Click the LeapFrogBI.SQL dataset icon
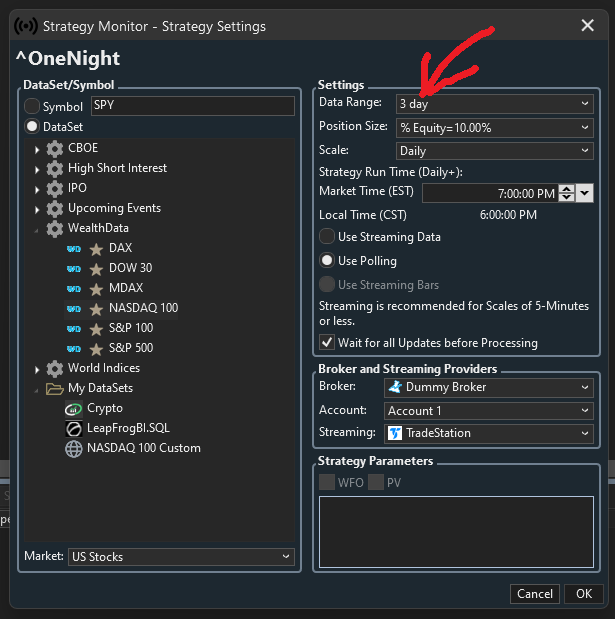The image size is (615, 619). pos(73,428)
